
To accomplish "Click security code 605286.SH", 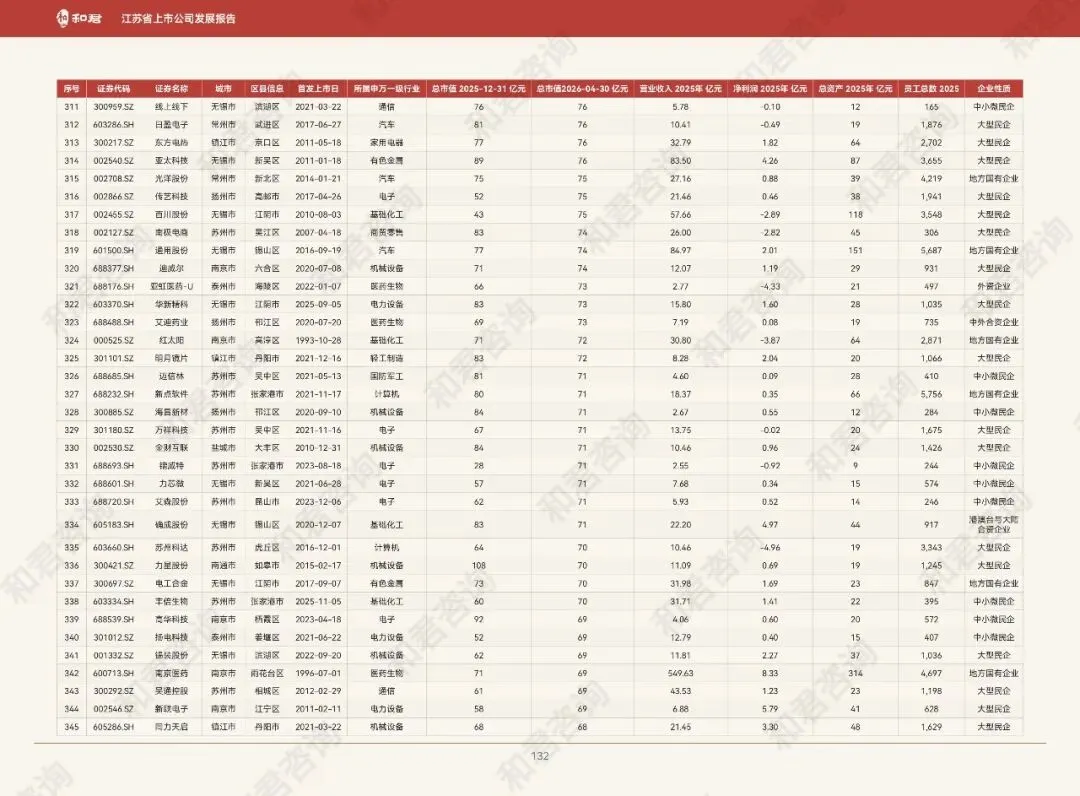I will (x=114, y=726).
